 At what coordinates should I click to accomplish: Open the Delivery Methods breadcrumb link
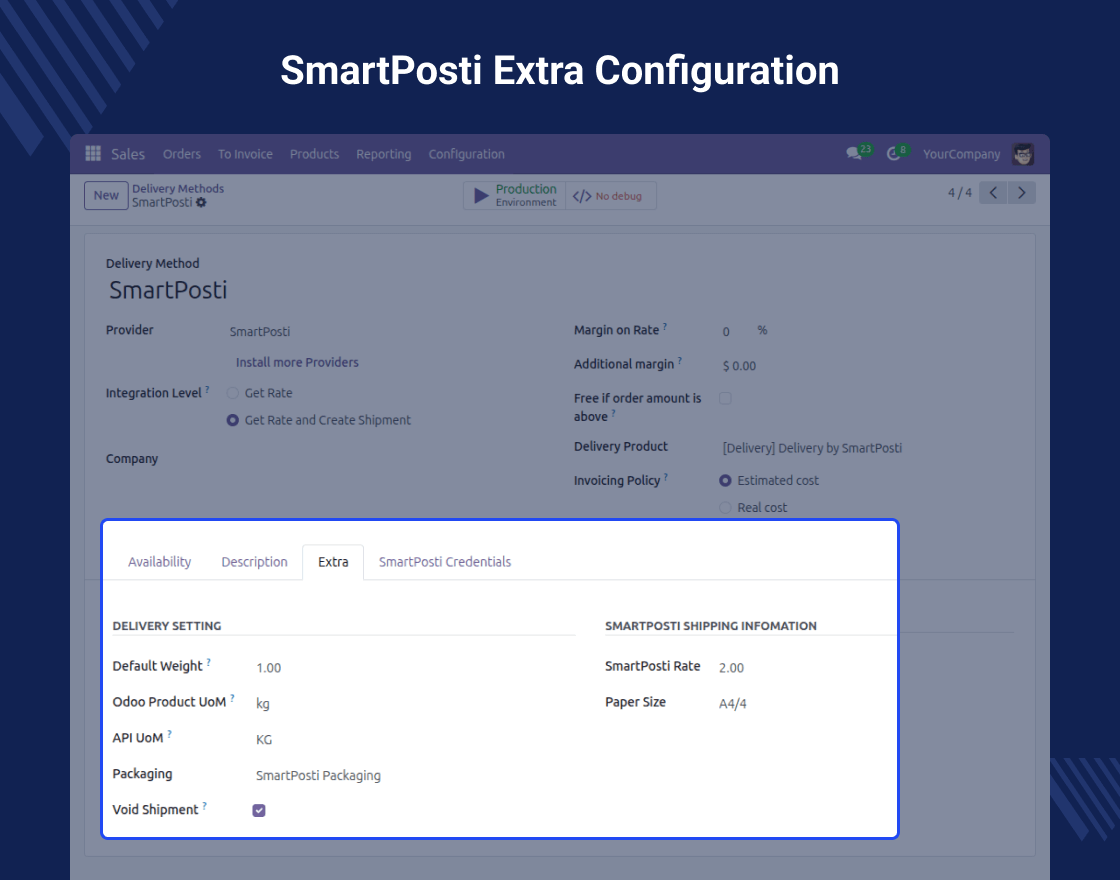[178, 189]
